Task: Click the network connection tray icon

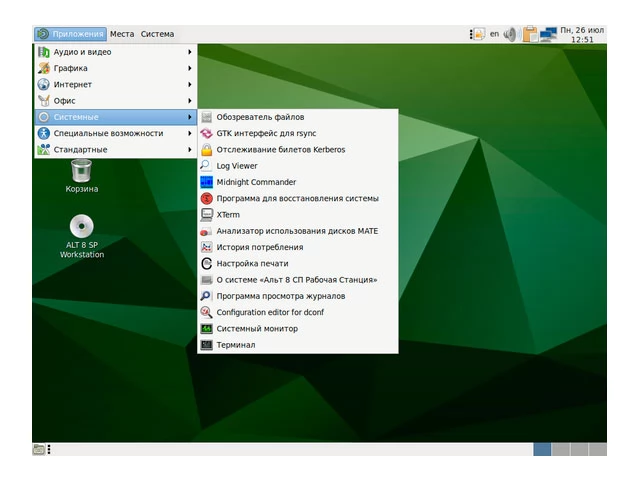Action: point(549,34)
